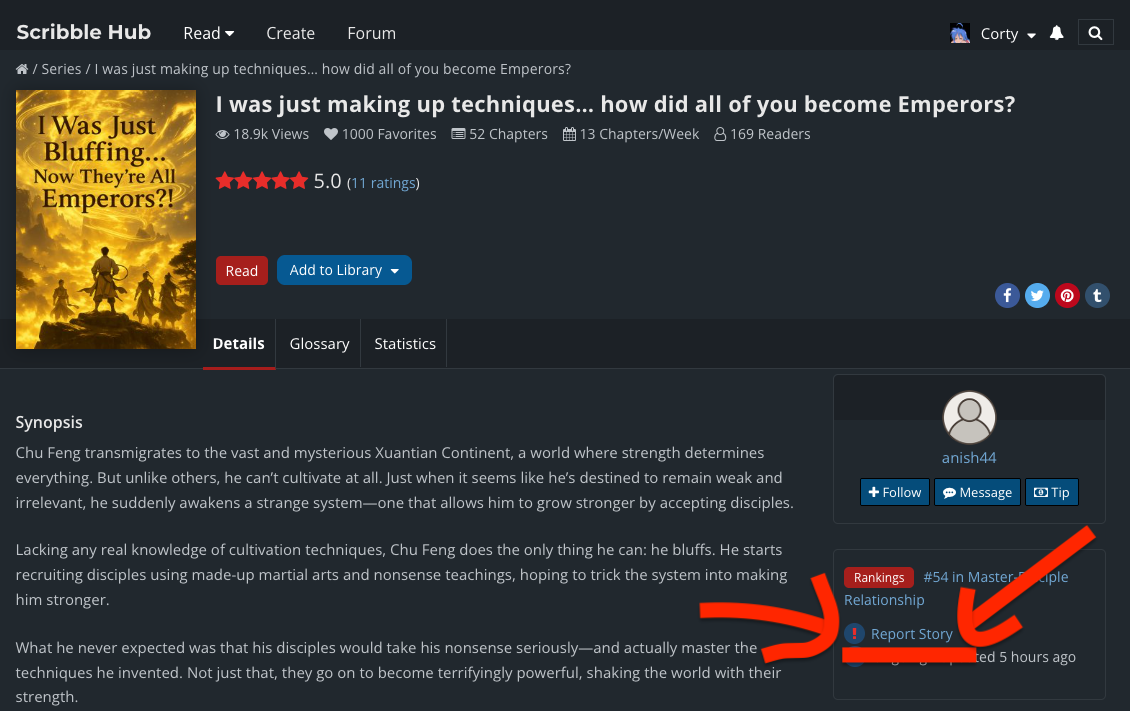
Task: Send a Message to the author
Action: pos(977,492)
